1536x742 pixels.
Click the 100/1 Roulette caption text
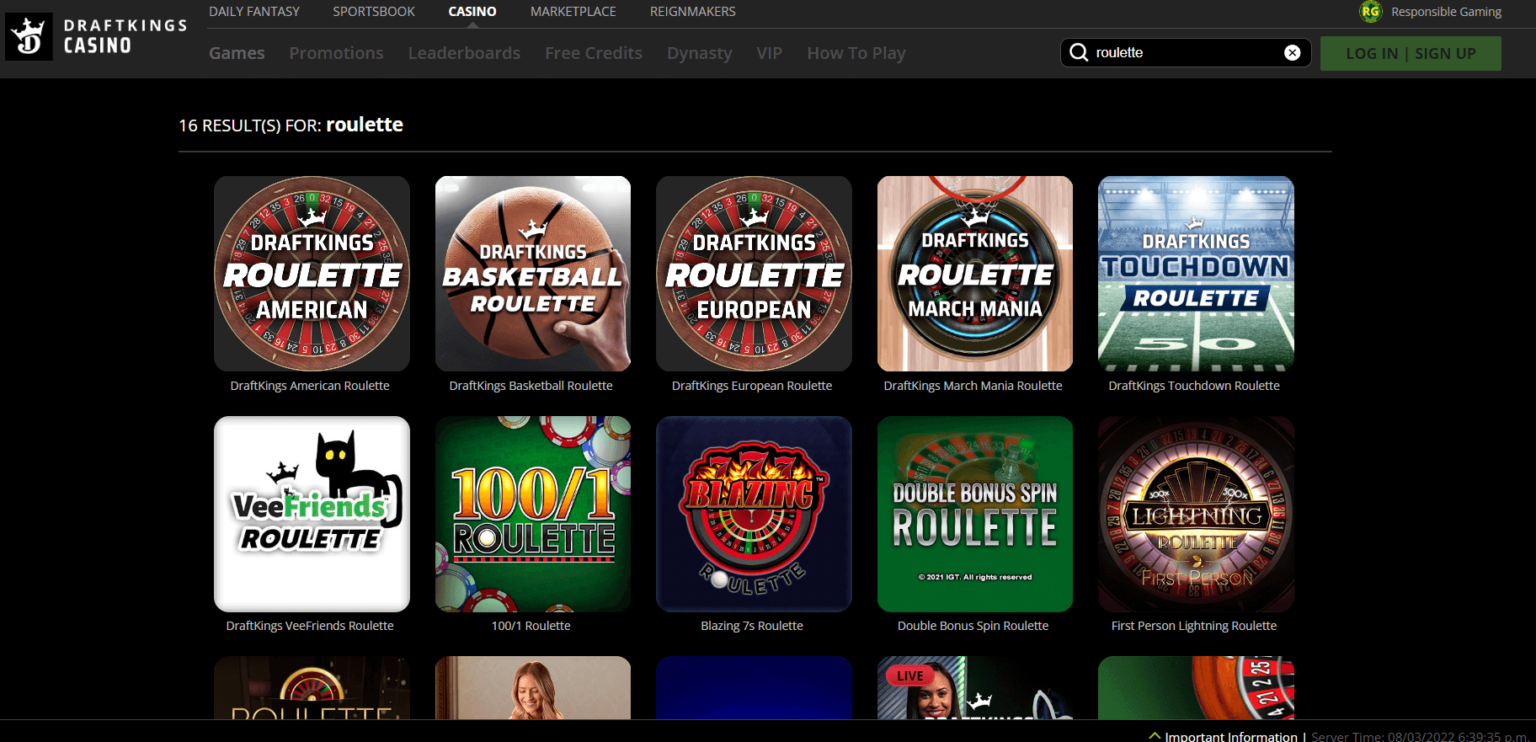(x=531, y=625)
